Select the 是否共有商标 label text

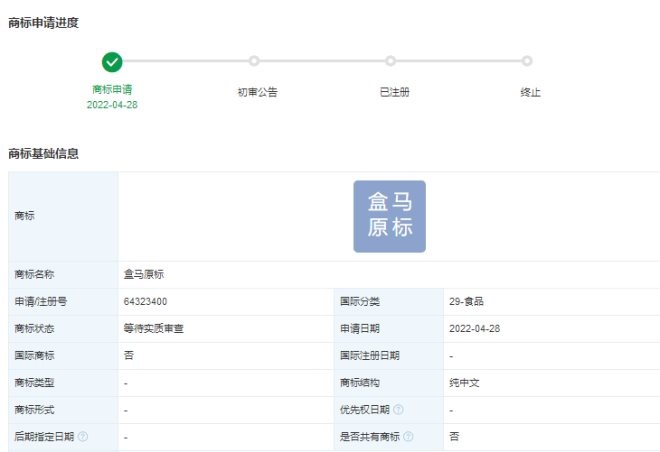tap(370, 436)
